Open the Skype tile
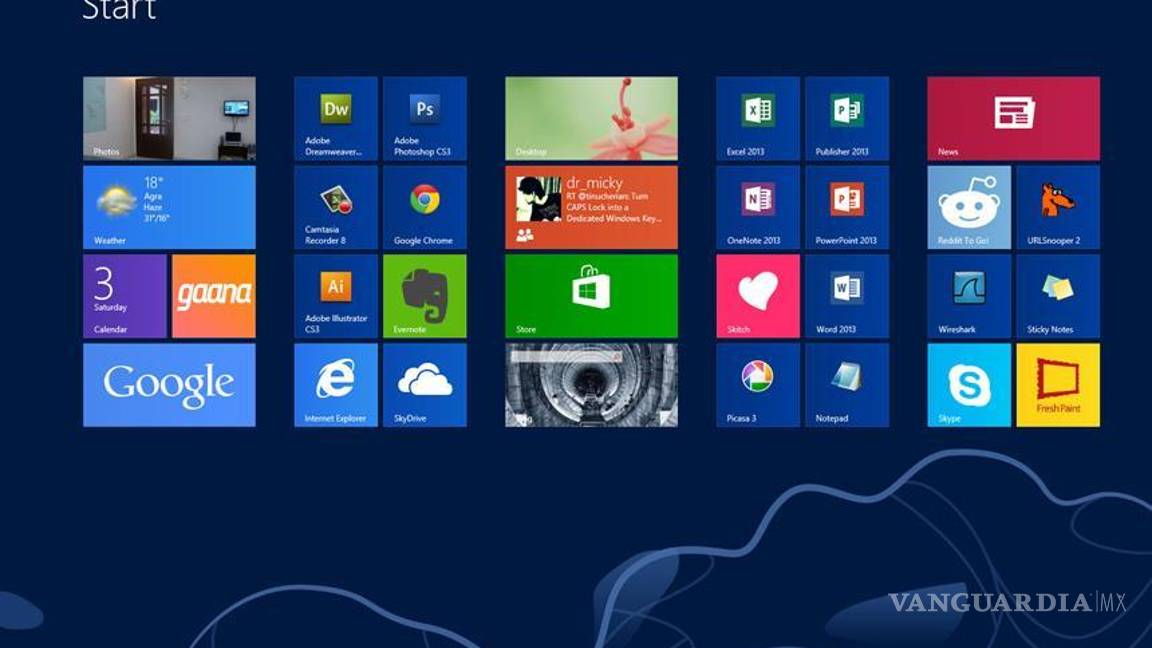 (x=969, y=385)
